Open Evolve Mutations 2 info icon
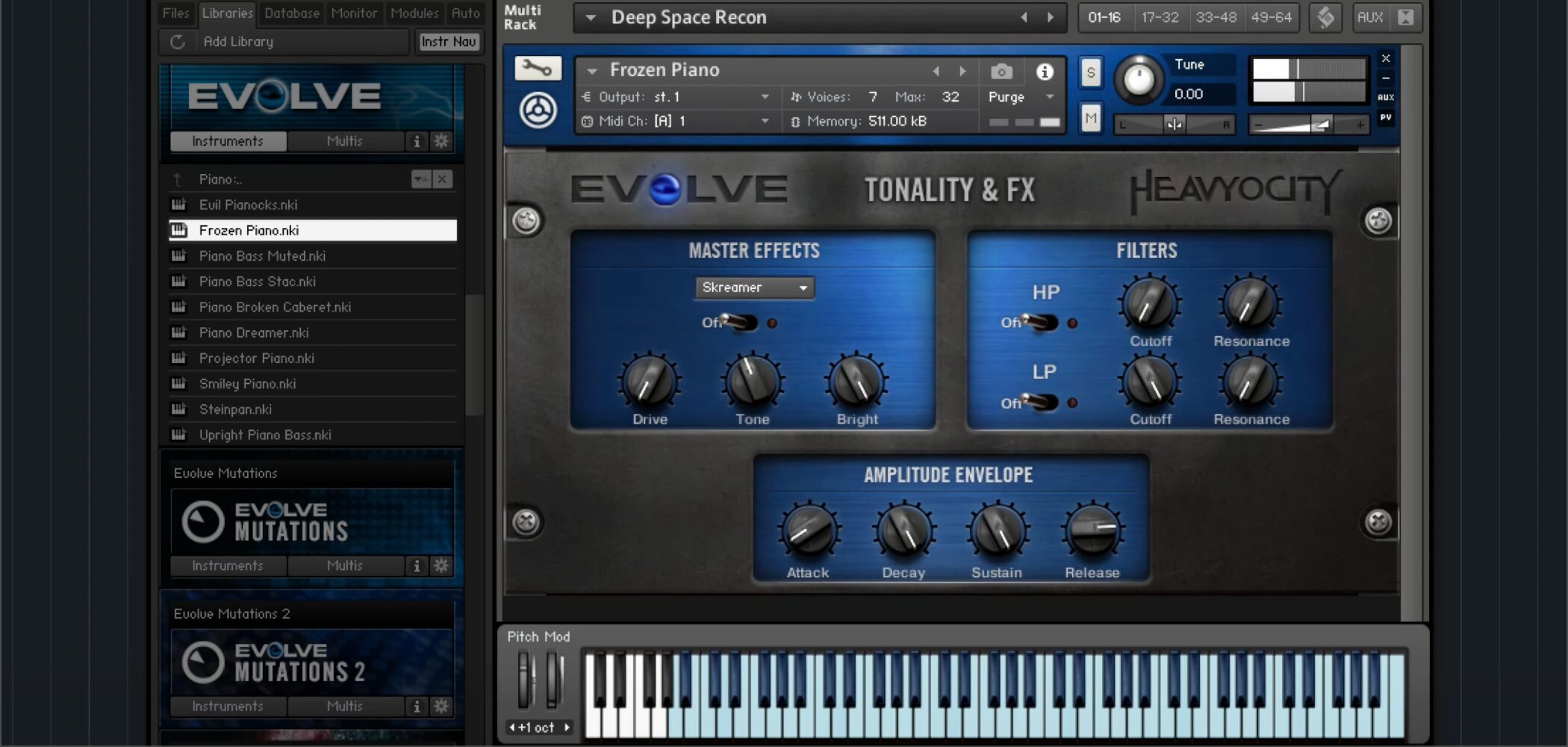 (417, 706)
